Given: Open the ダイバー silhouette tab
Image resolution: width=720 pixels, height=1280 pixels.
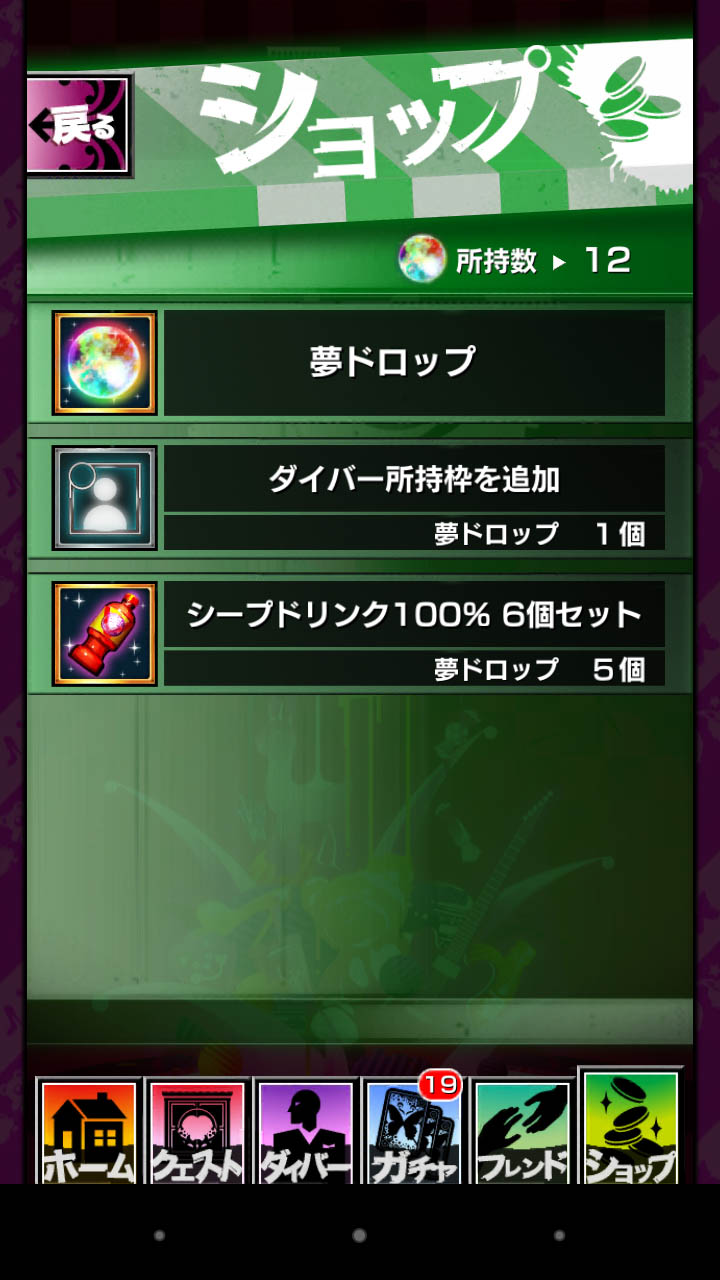Looking at the screenshot, I should point(306,1132).
